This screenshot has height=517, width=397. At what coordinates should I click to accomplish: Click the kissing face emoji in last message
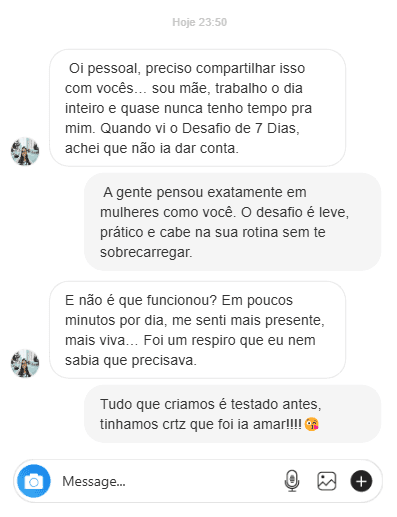click(312, 424)
